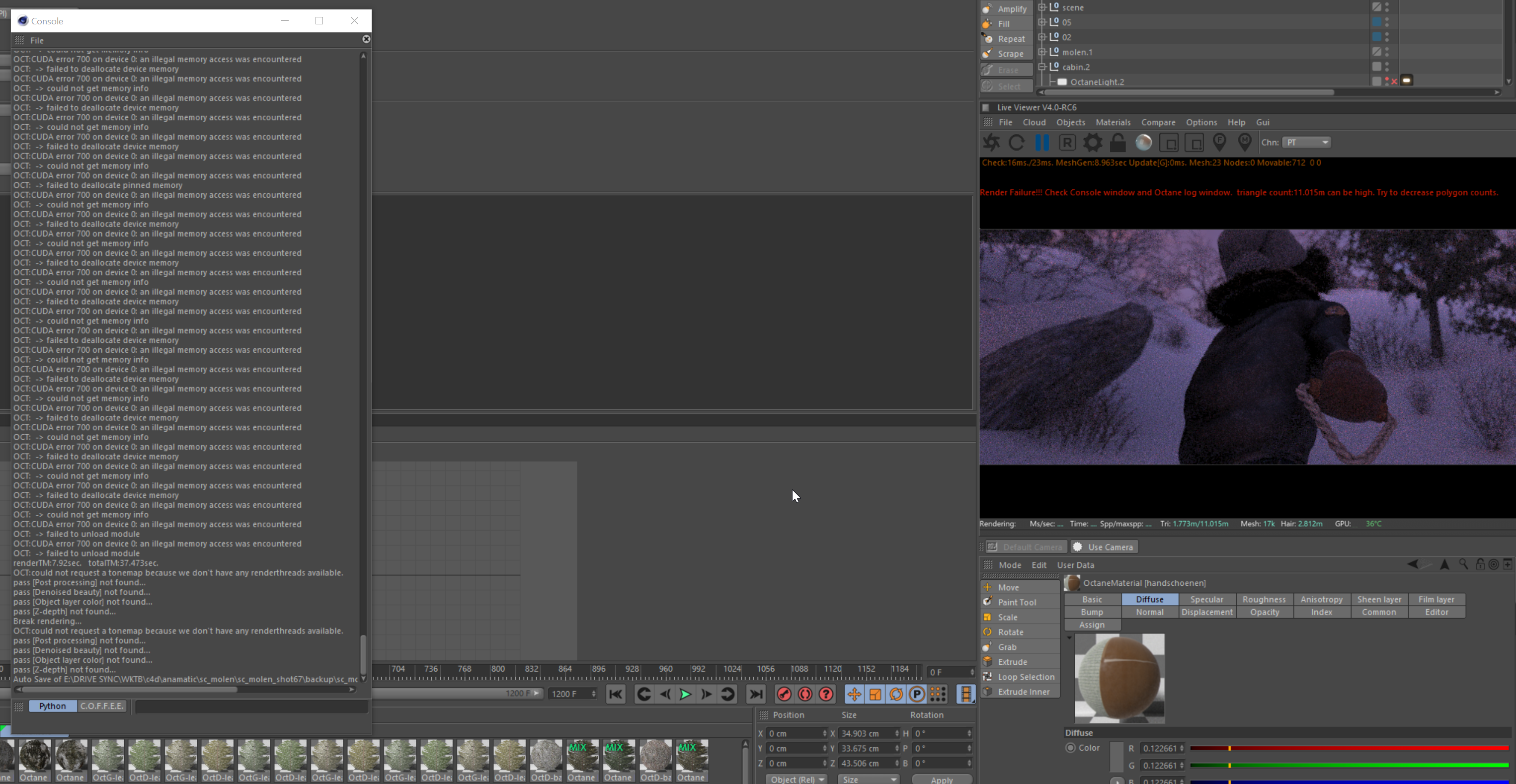
Task: Open the Materials menu in Live Viewer
Action: click(1113, 122)
